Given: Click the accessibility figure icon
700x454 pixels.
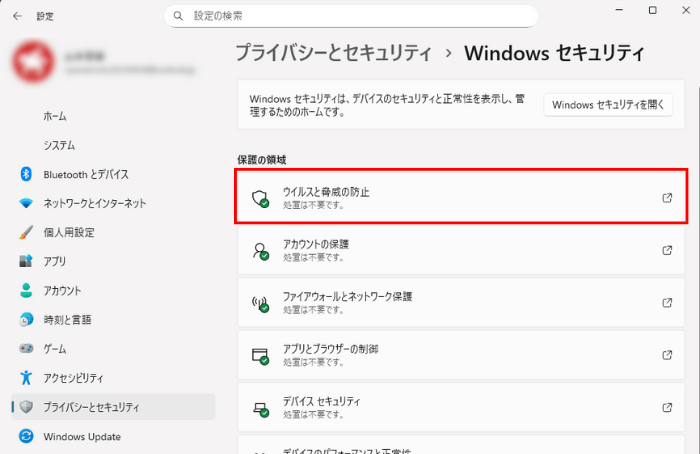Looking at the screenshot, I should (26, 378).
